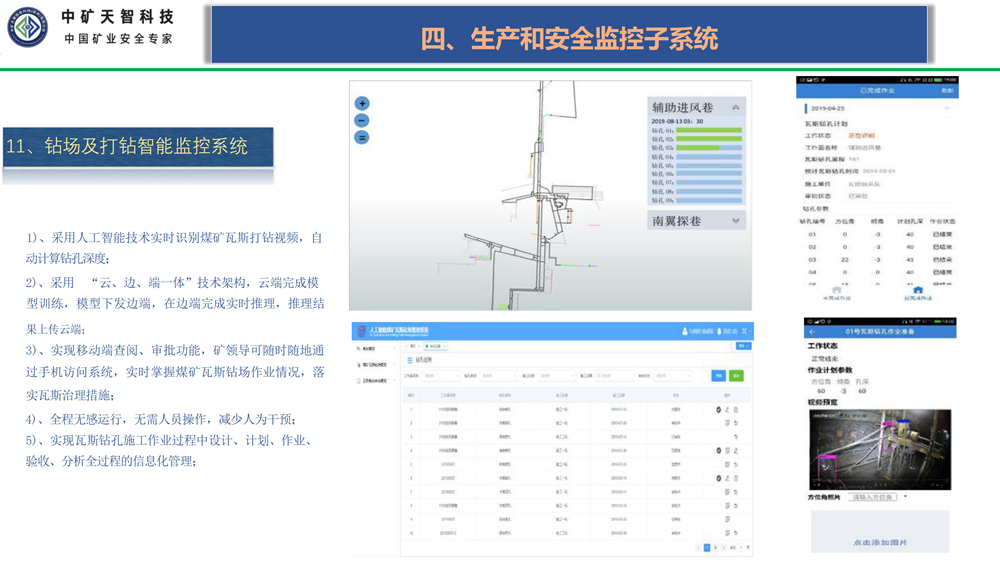Select the 已完成作业 bottom tab with home icon
1000x563 pixels.
(917, 293)
